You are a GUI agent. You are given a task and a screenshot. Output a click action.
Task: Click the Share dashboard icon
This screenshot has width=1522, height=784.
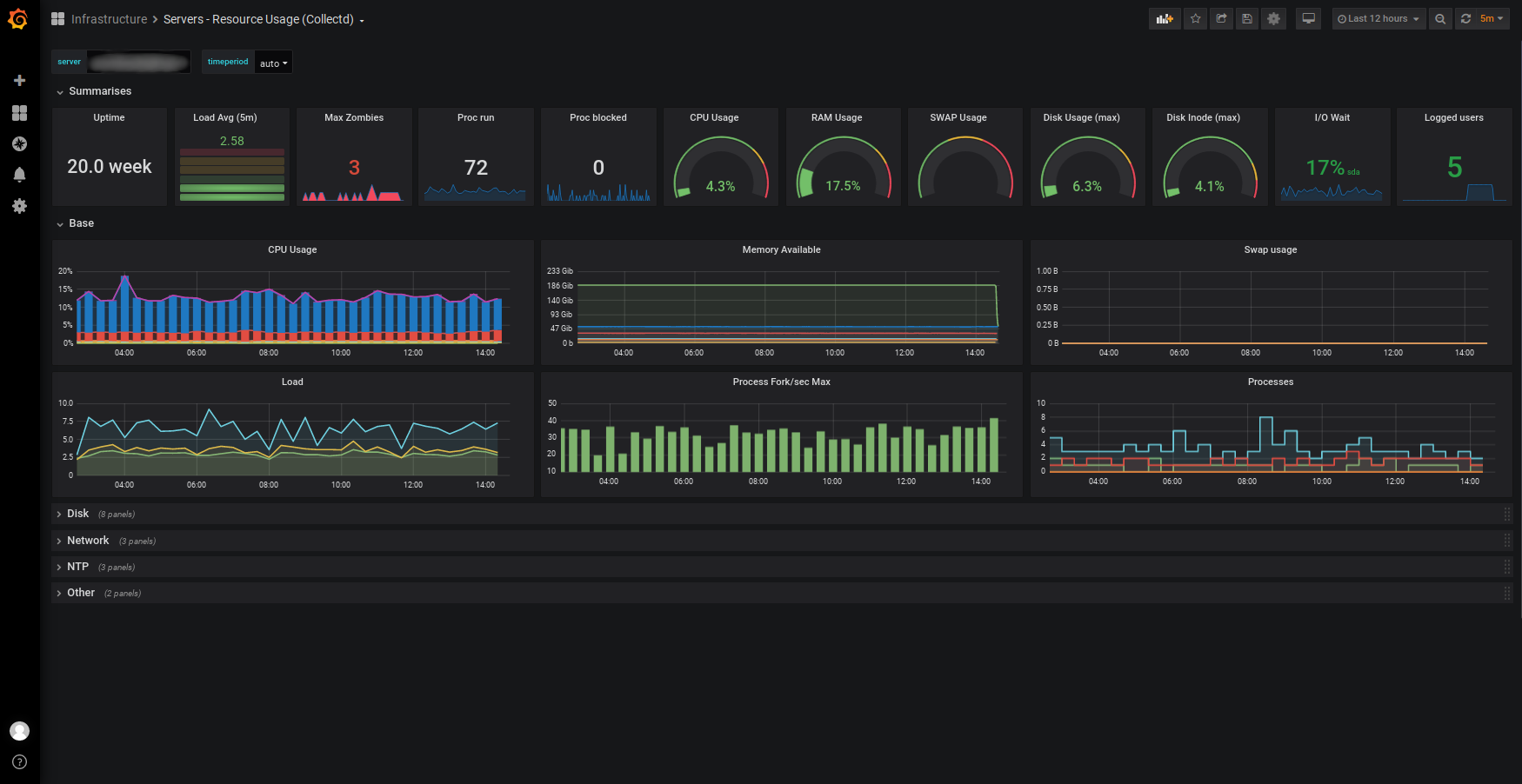tap(1222, 18)
